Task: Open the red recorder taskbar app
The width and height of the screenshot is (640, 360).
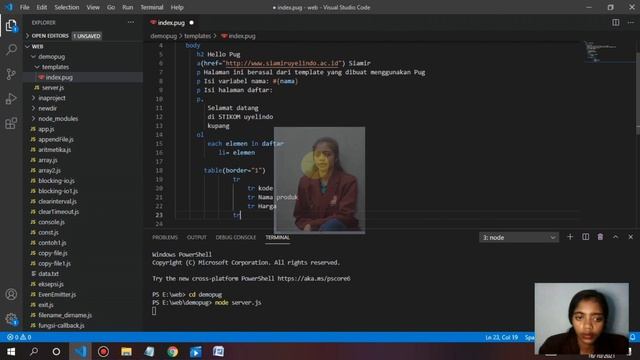Action: tap(103, 351)
